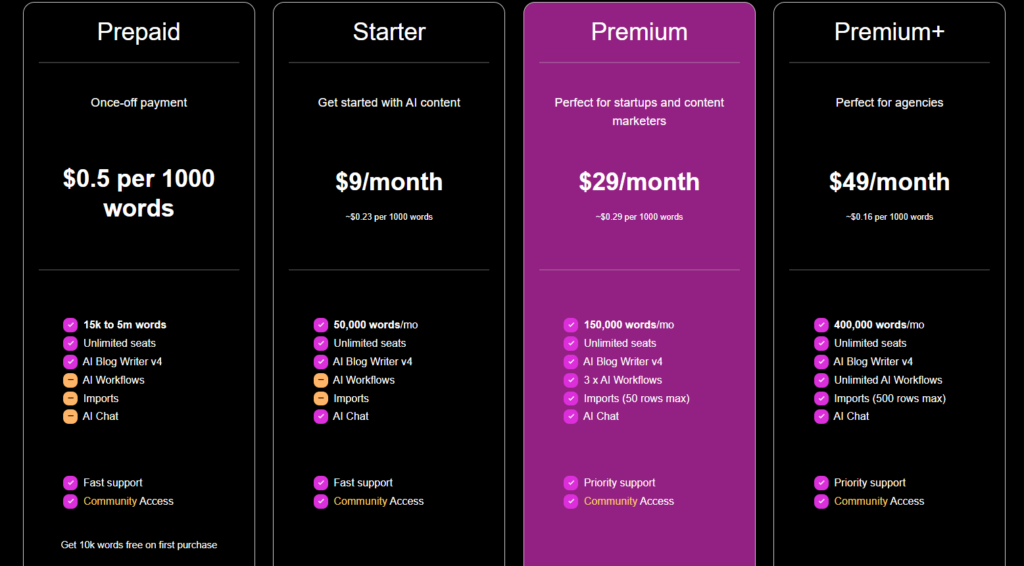Click the check icon next to Imports (50 rows max)

(x=571, y=398)
